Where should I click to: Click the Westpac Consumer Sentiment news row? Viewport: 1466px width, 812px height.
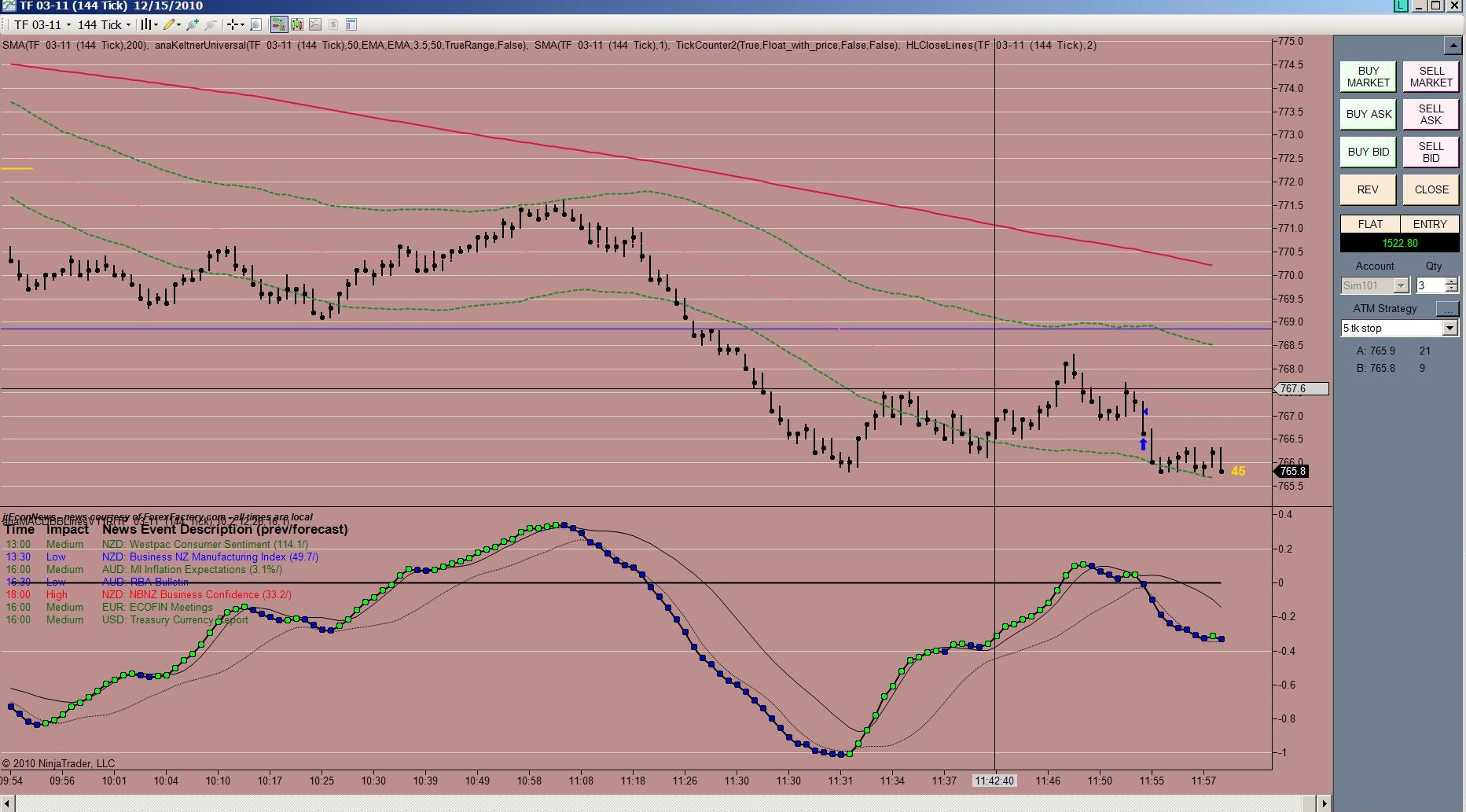(x=156, y=544)
